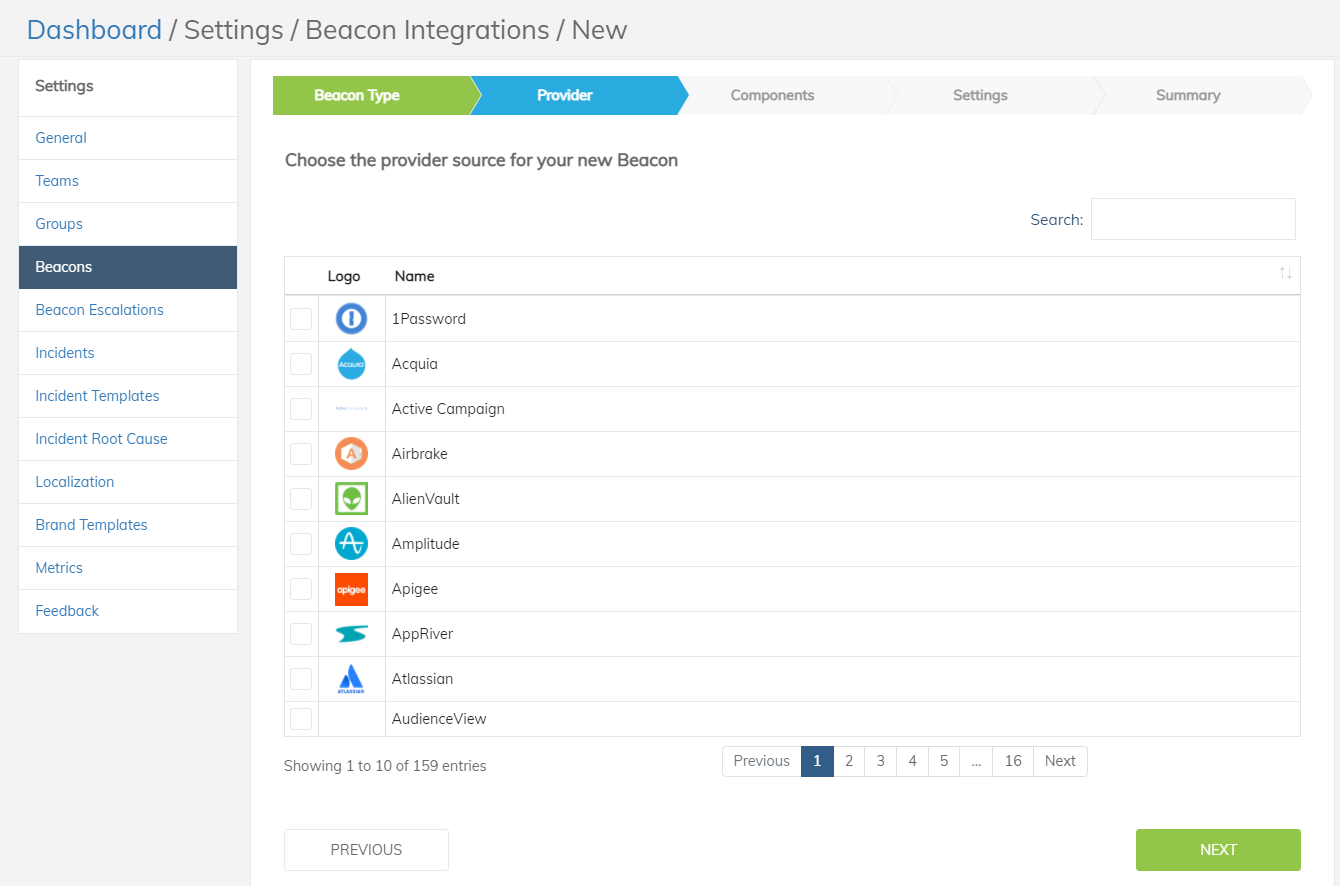Screen dimensions: 1340x886
Task: Open Feedback settings page
Action: (x=128, y=611)
